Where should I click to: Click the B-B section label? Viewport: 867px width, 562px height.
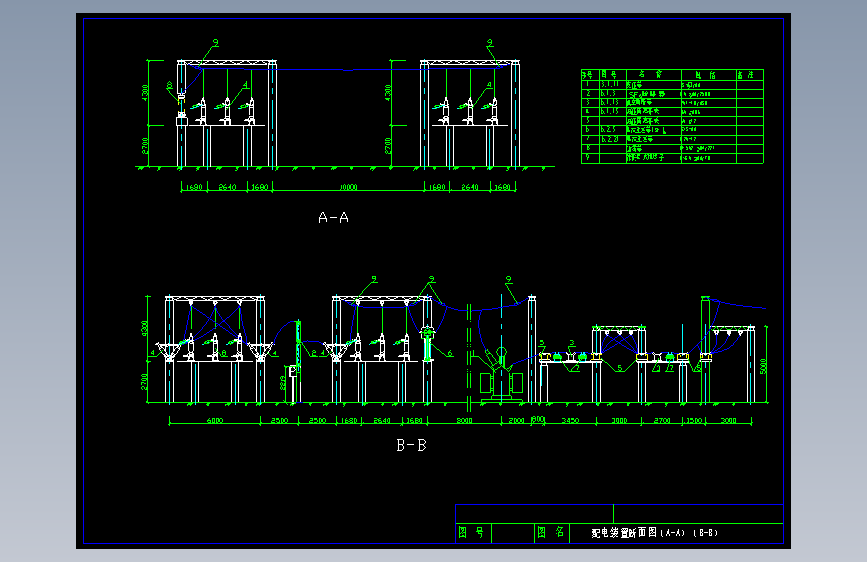coord(411,445)
